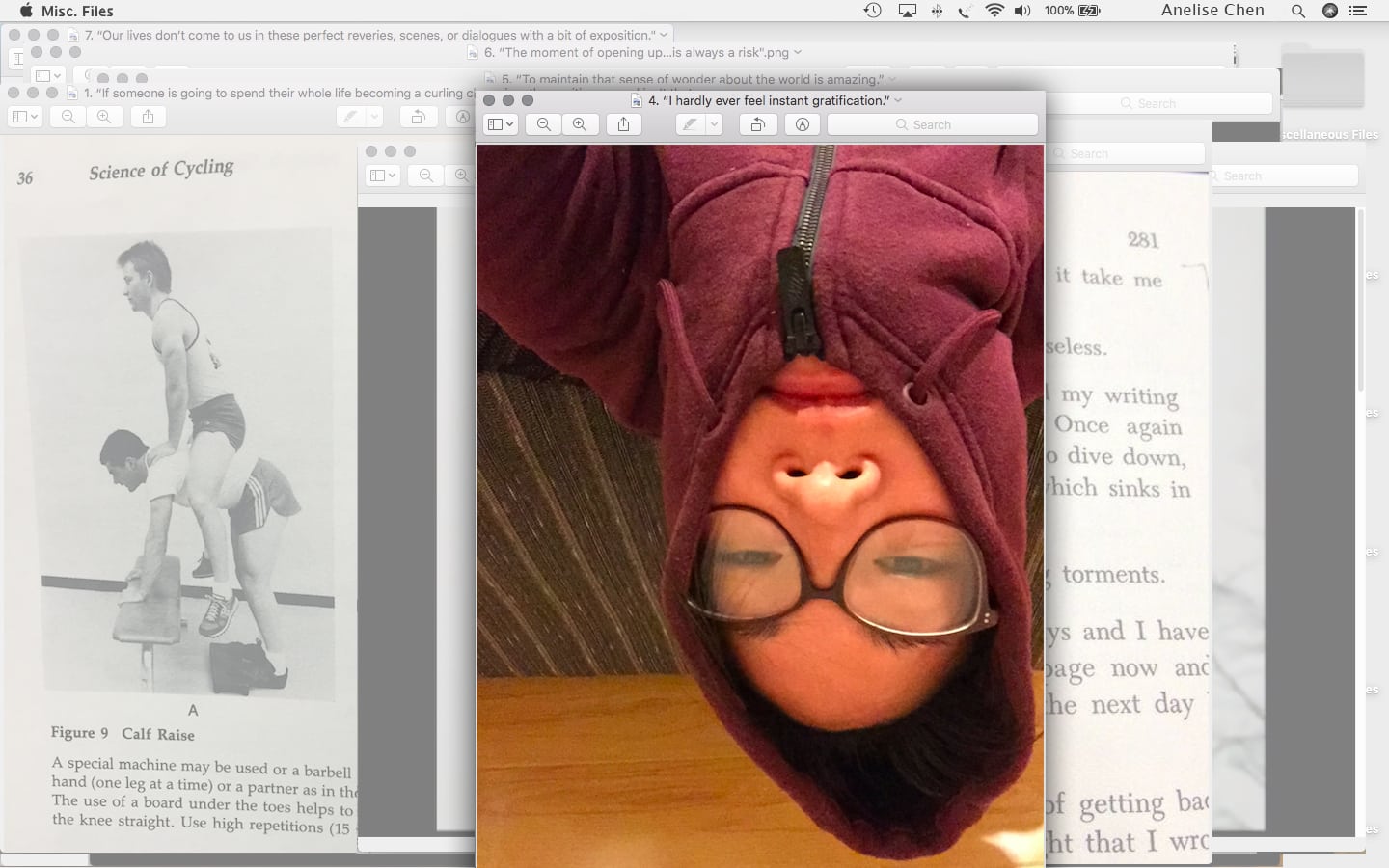Click the Wi-Fi status in the menu bar
This screenshot has height=868, width=1389.
[x=994, y=11]
